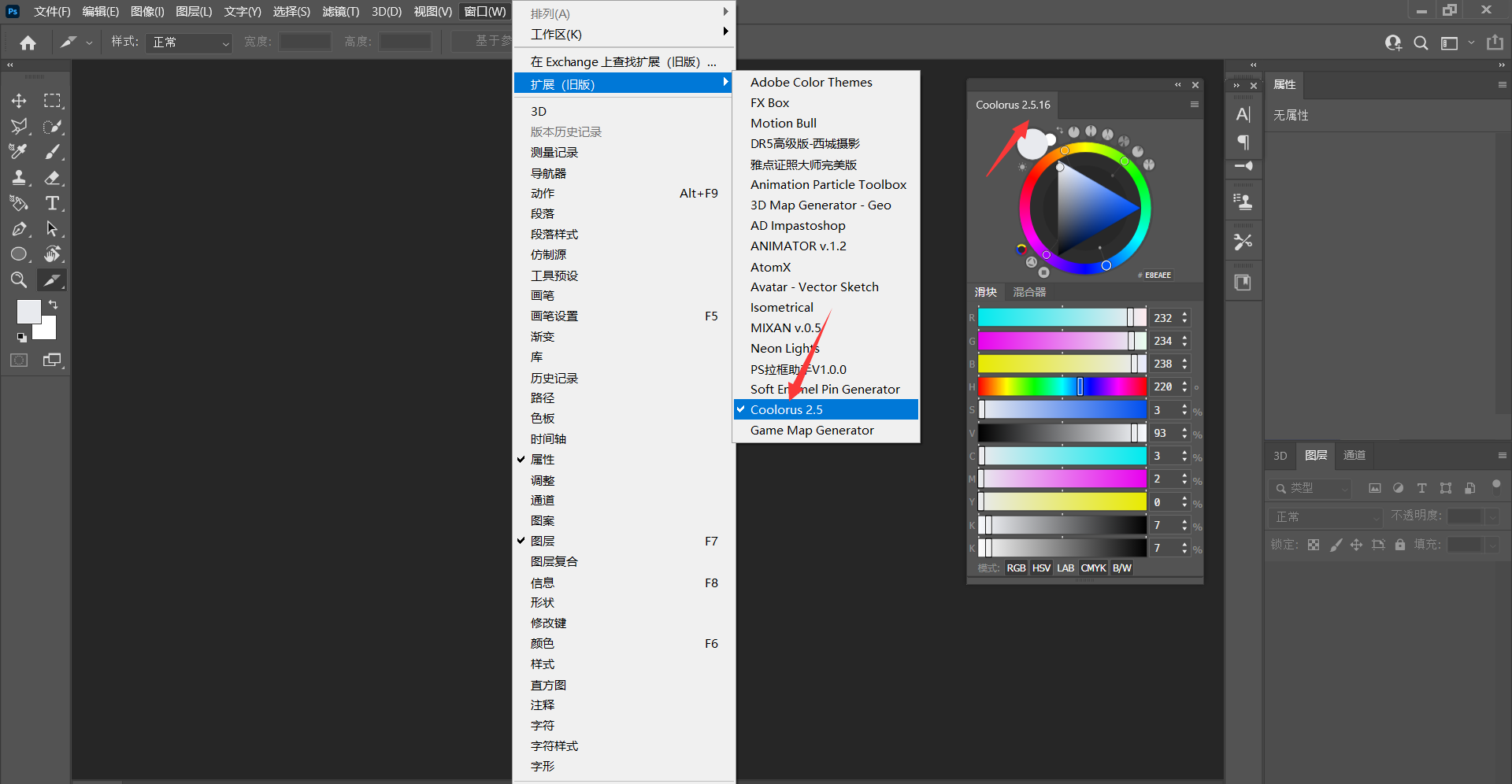This screenshot has width=1512, height=784.
Task: Select the Eraser tool
Action: click(x=52, y=177)
